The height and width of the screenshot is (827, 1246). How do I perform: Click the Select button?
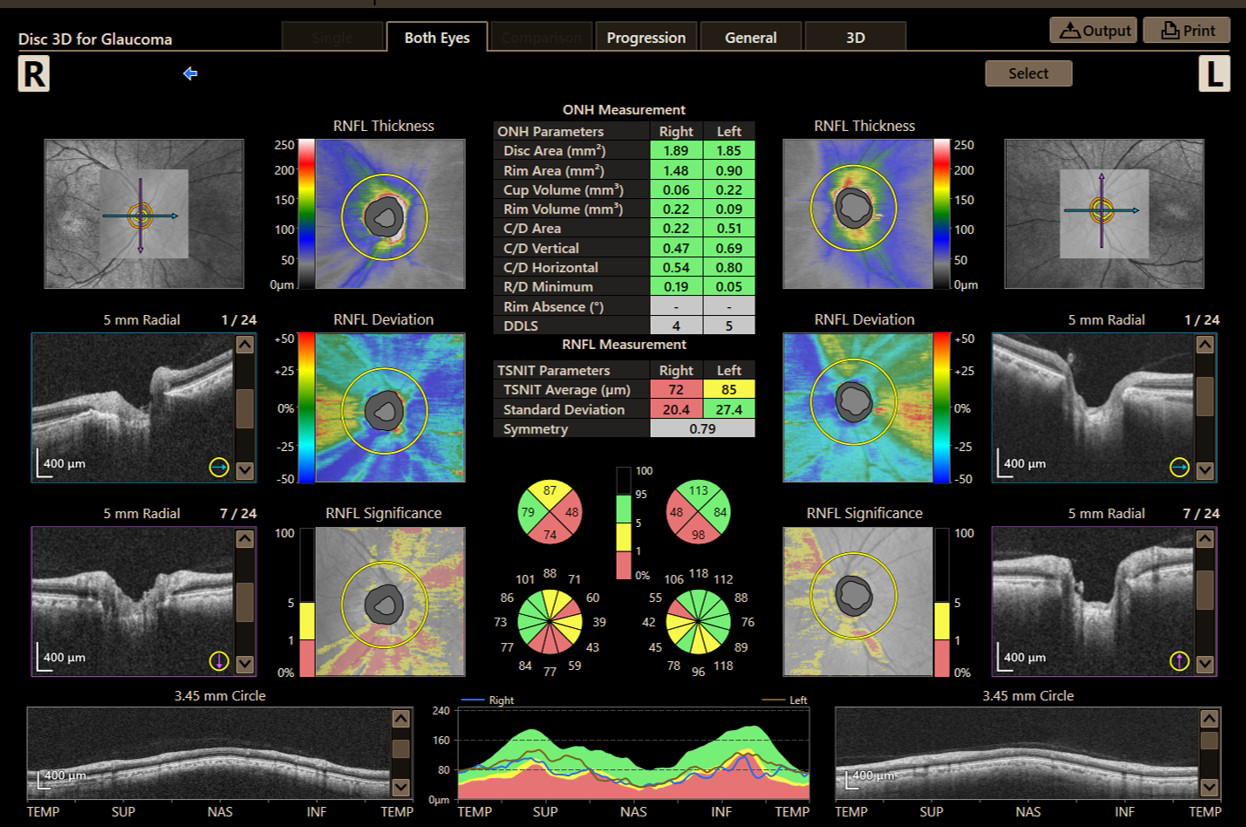(x=1028, y=73)
